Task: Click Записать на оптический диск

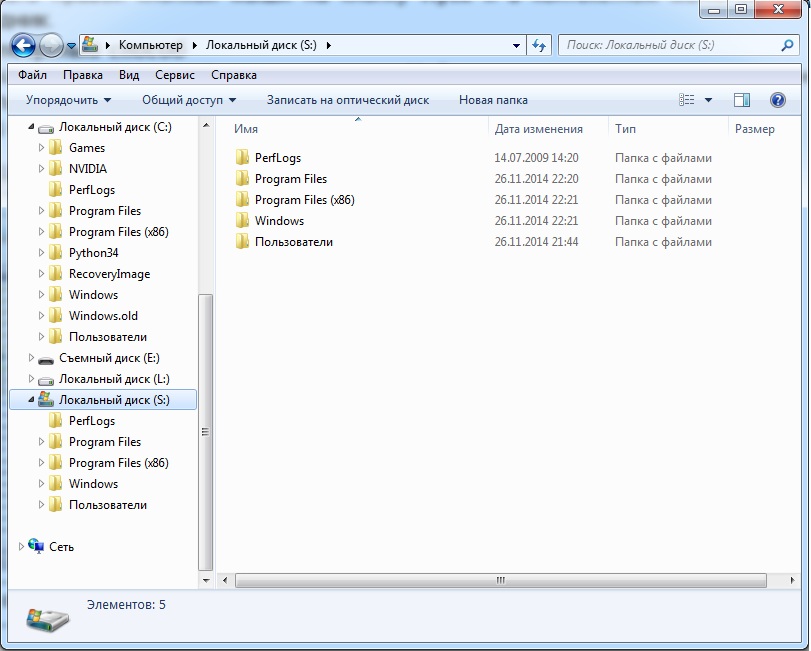Action: (348, 100)
